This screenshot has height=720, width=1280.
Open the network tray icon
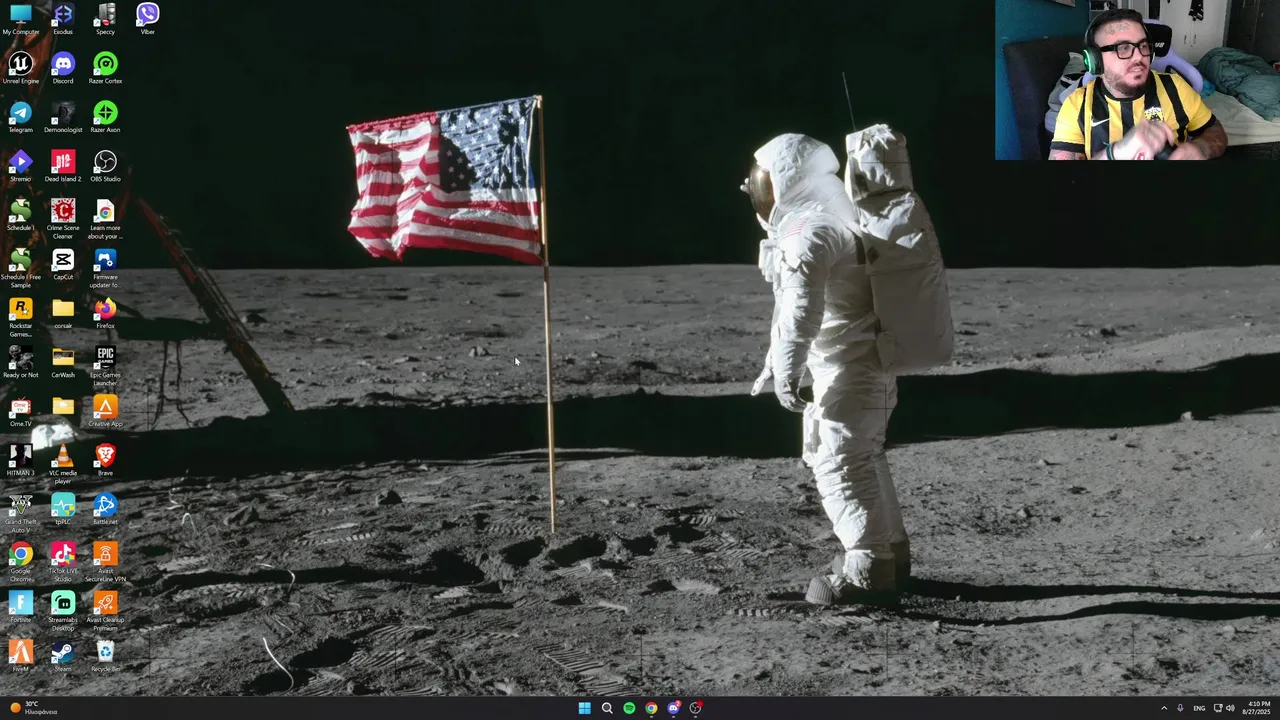tap(1218, 708)
